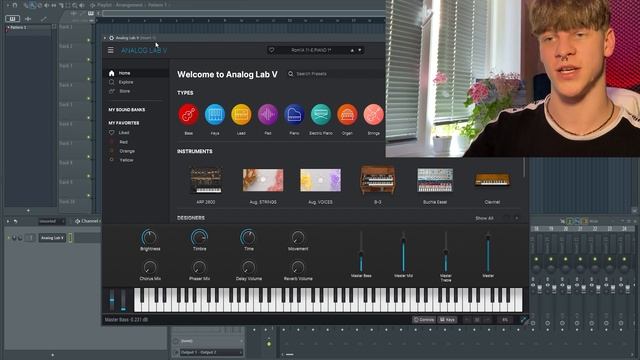The width and height of the screenshot is (640, 360).
Task: Select next preset with down arrow
Action: [x=360, y=50]
